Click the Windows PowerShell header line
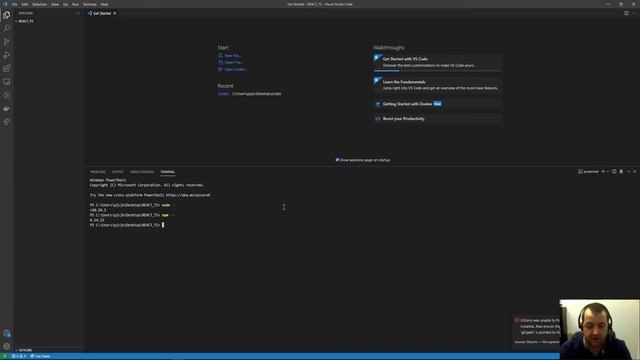 pyautogui.click(x=108, y=180)
